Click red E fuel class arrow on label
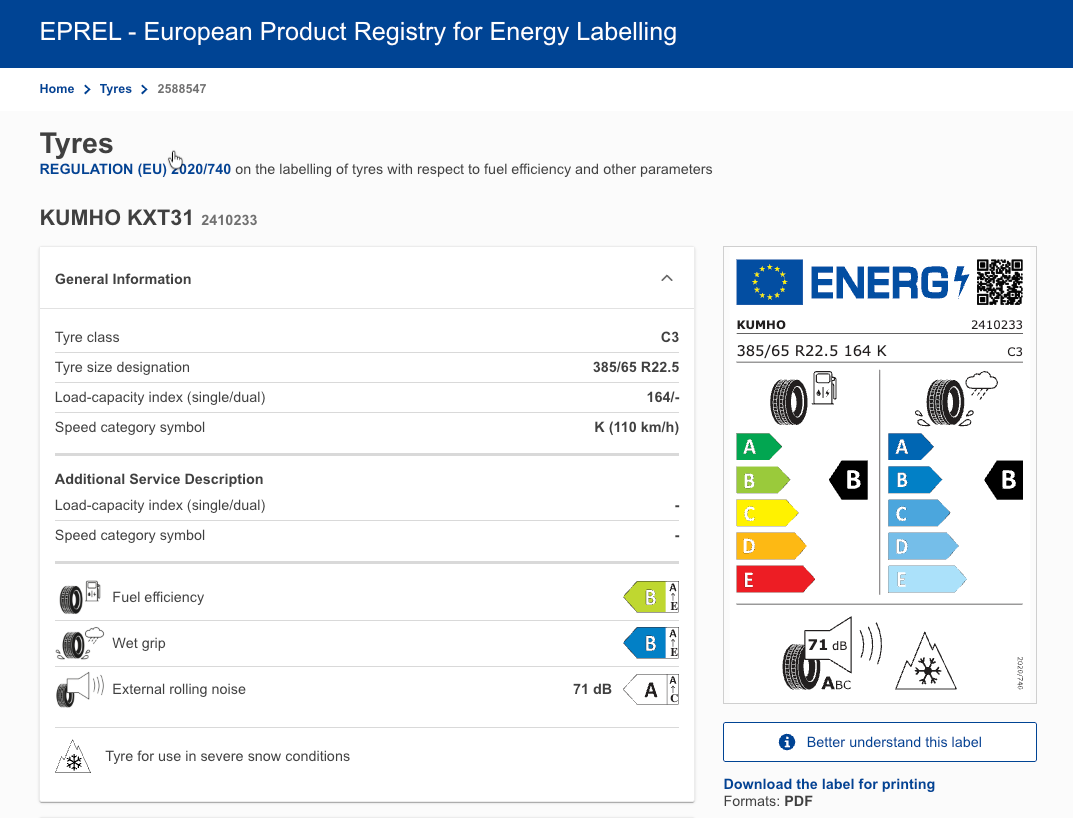This screenshot has width=1073, height=818. (x=775, y=579)
